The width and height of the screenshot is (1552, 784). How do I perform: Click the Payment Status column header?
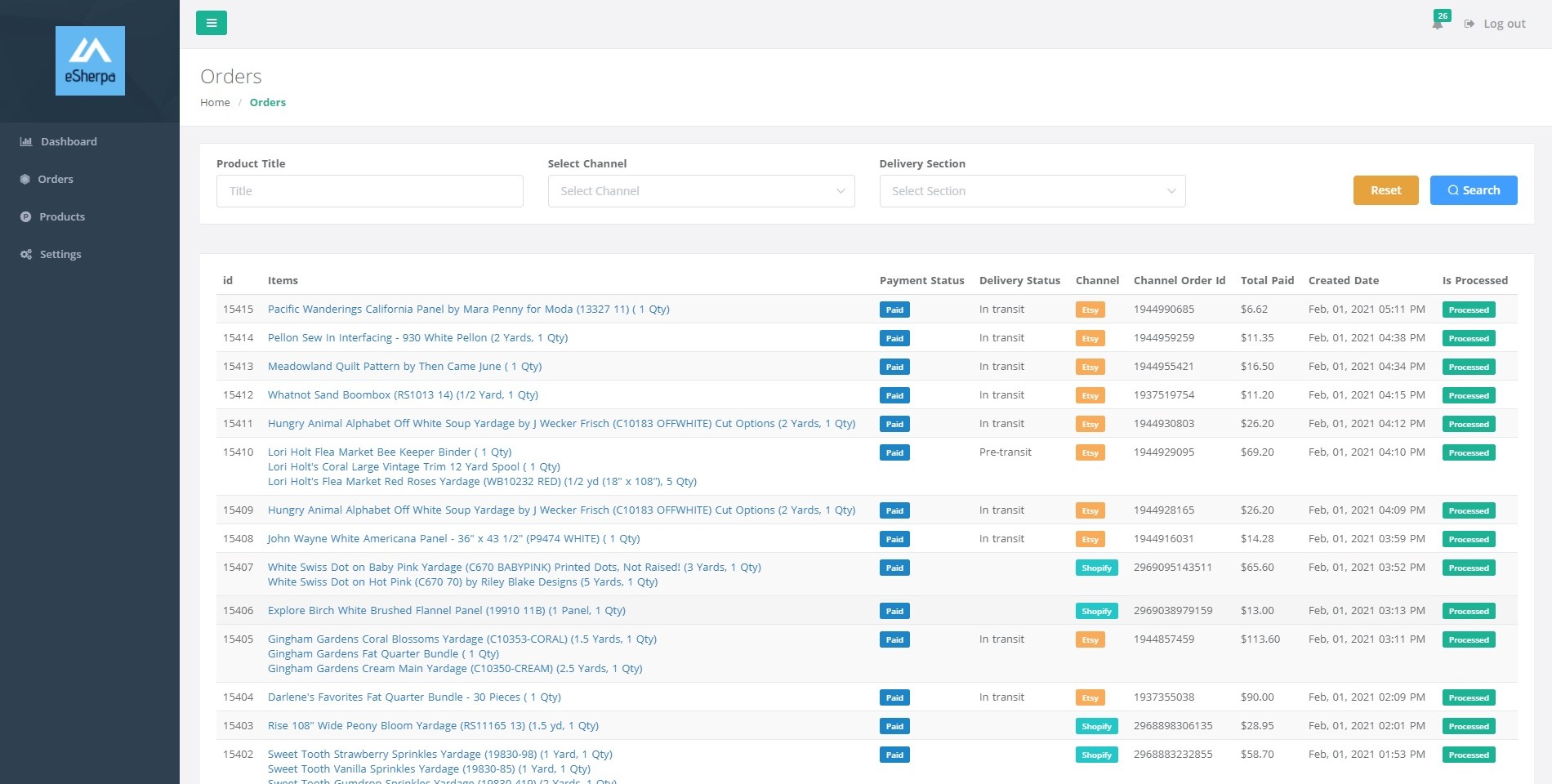click(x=921, y=280)
